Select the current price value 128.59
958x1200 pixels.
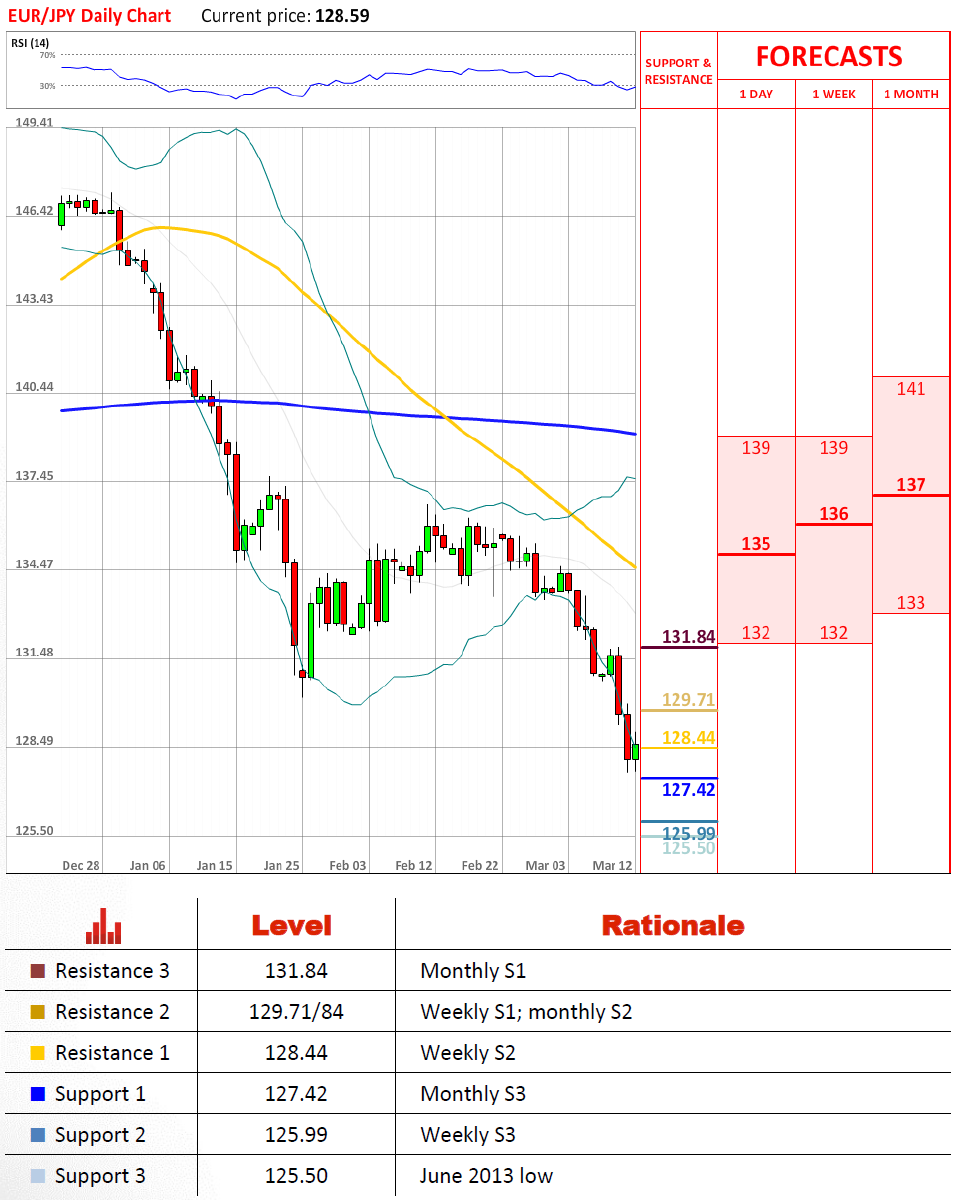[x=342, y=16]
